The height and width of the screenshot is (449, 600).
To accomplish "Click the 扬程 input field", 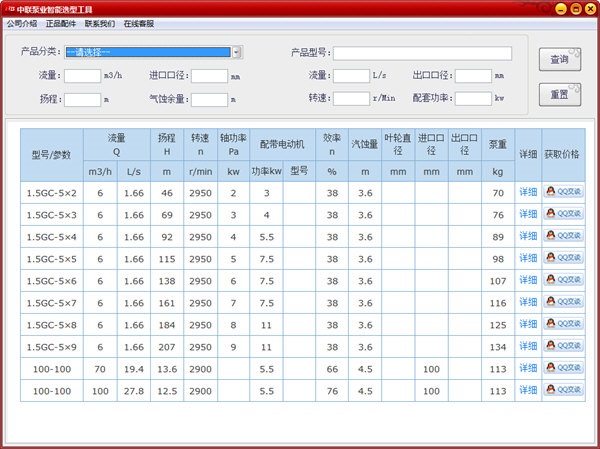I will [83, 100].
